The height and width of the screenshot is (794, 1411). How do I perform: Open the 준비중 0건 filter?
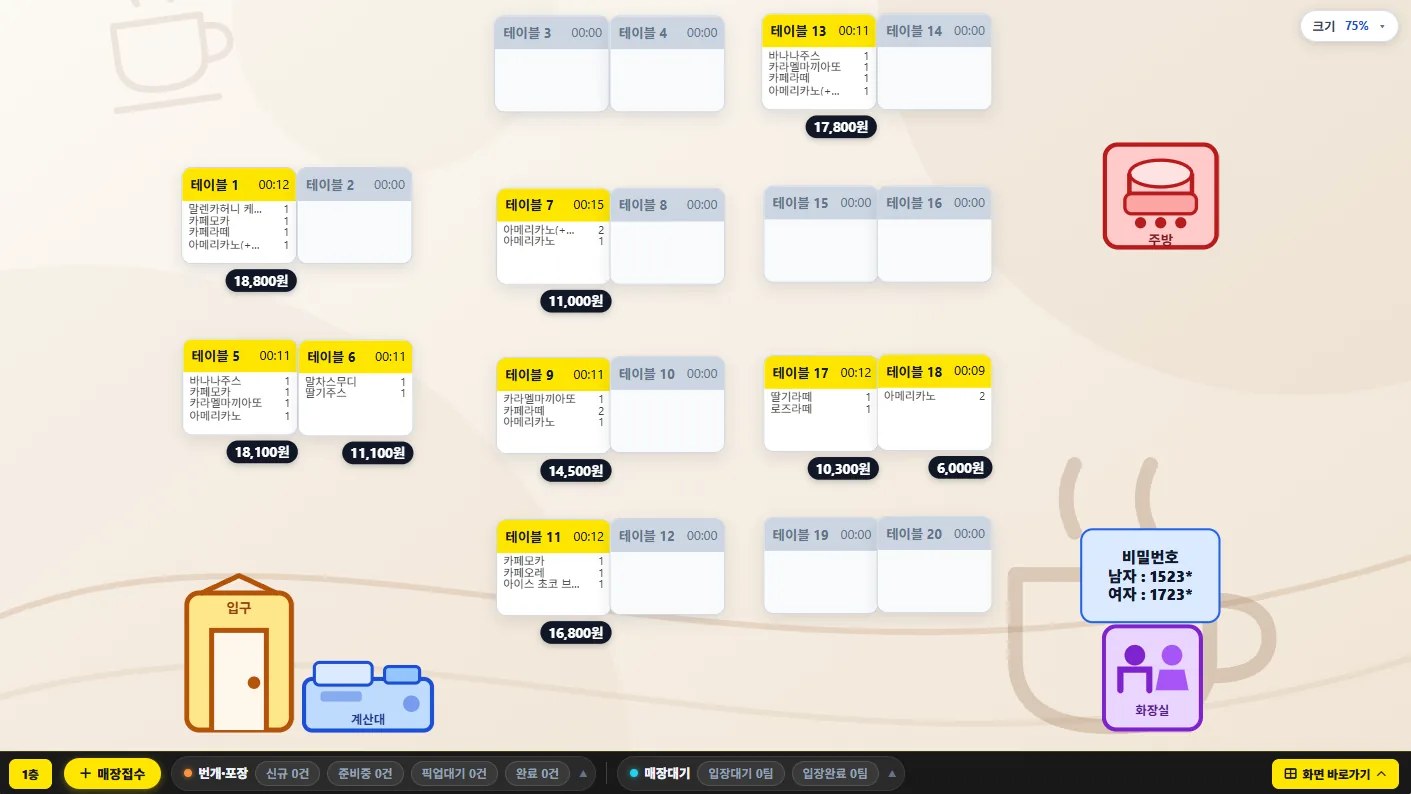(365, 774)
